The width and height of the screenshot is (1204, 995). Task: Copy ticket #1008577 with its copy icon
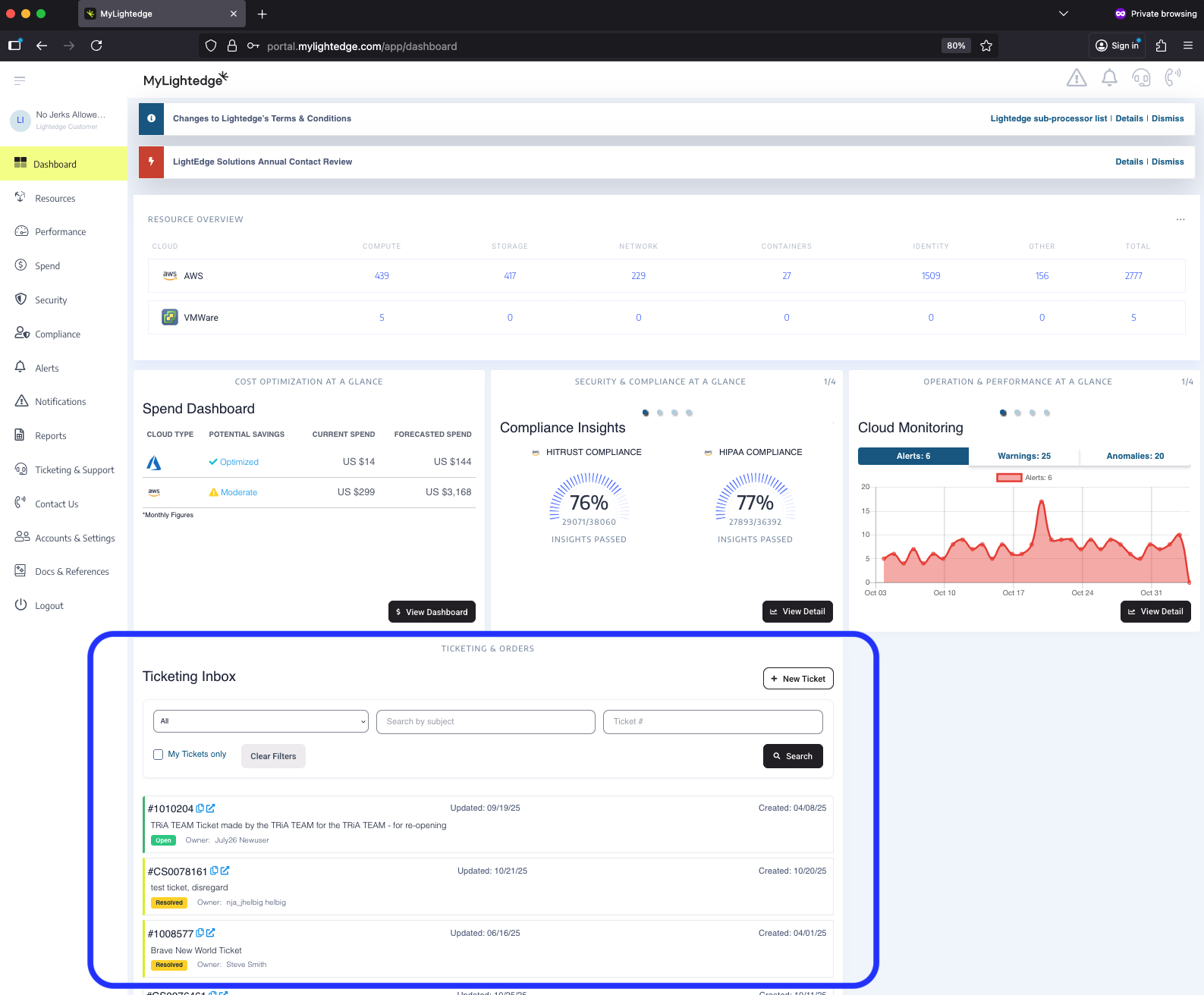pyautogui.click(x=200, y=933)
